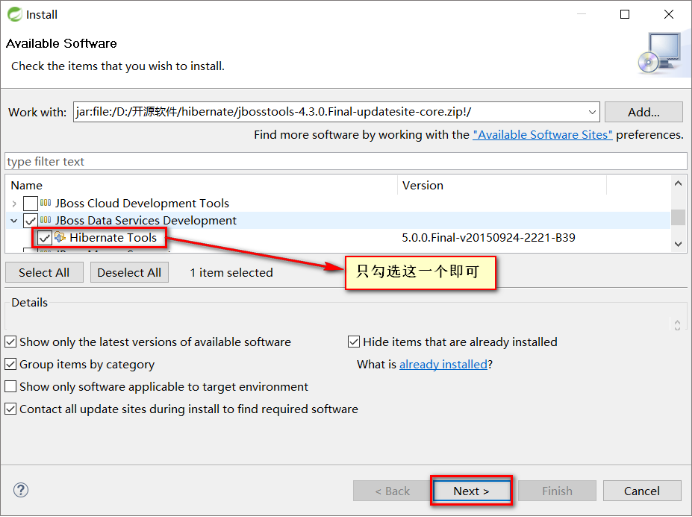The image size is (692, 517).
Task: Click the Select All button
Action: click(44, 272)
